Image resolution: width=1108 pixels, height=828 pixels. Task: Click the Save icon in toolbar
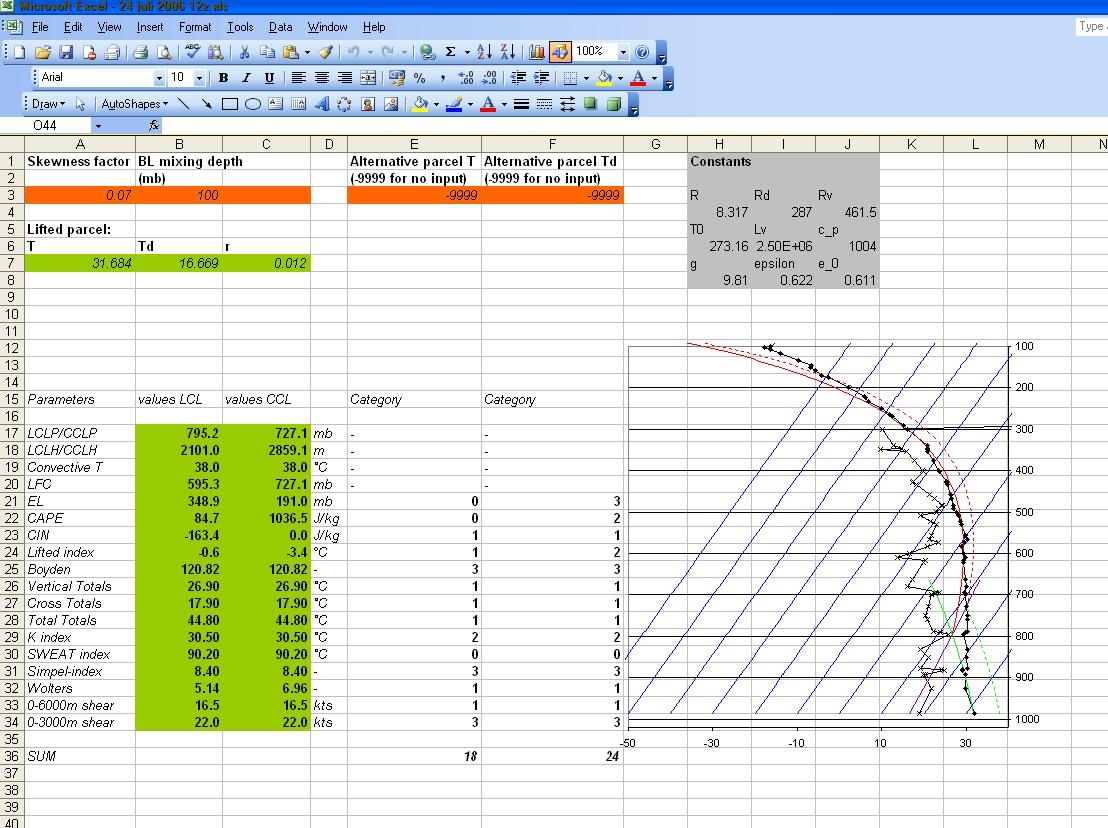click(x=66, y=52)
